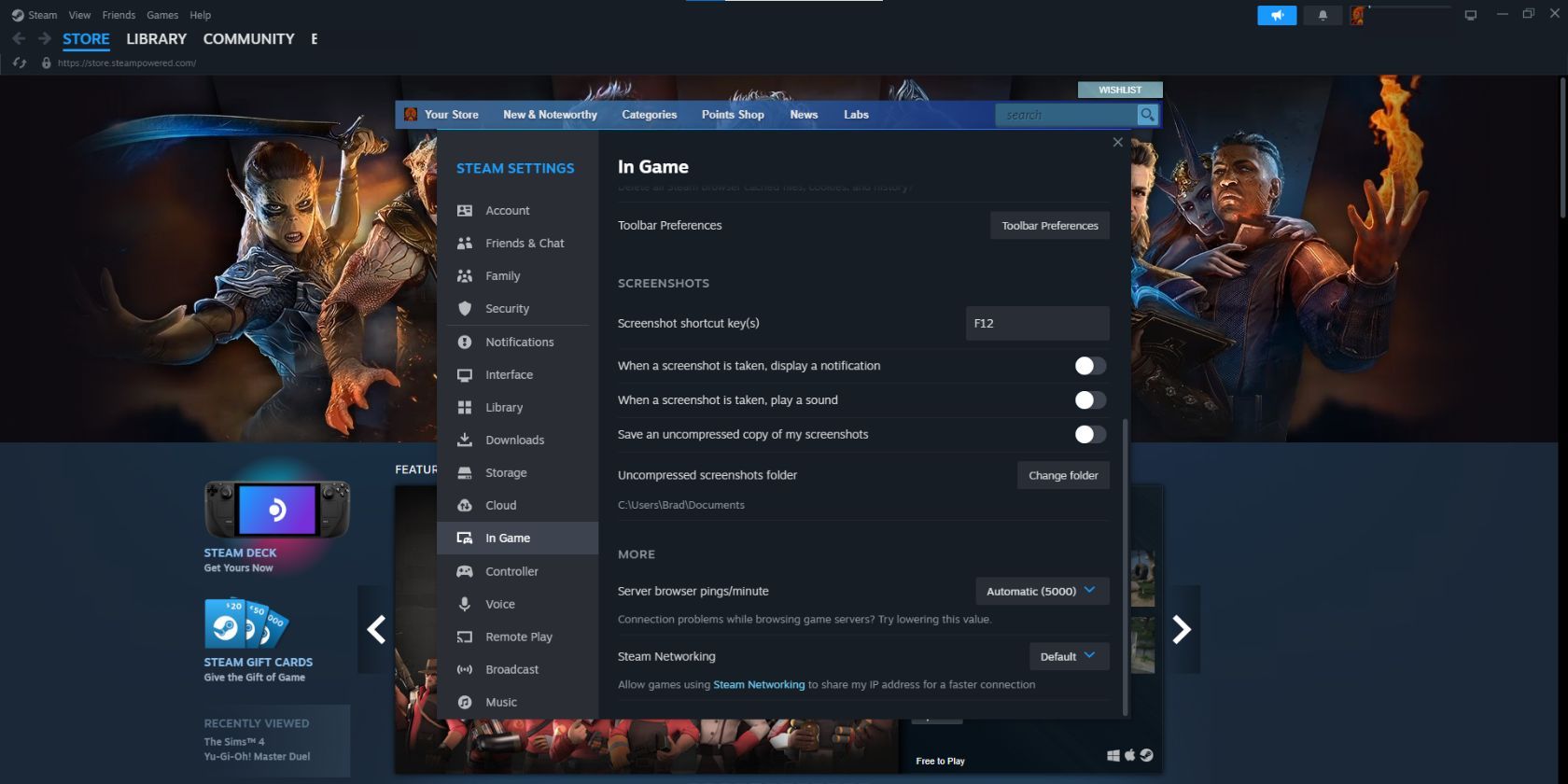Click the screenshot shortcut key field
This screenshot has height=784, width=1568.
1037,323
